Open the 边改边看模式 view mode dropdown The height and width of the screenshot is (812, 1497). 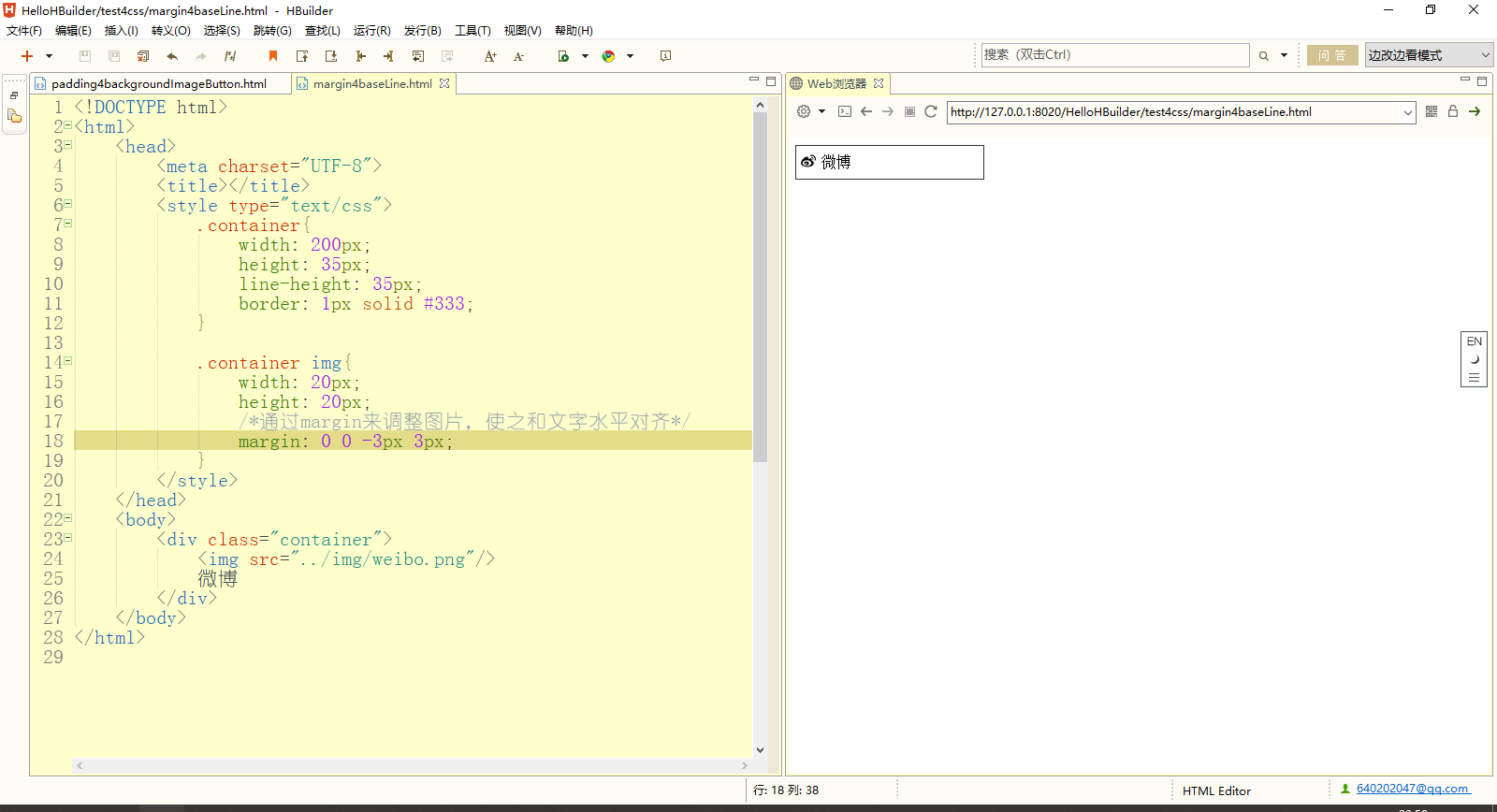[1429, 55]
